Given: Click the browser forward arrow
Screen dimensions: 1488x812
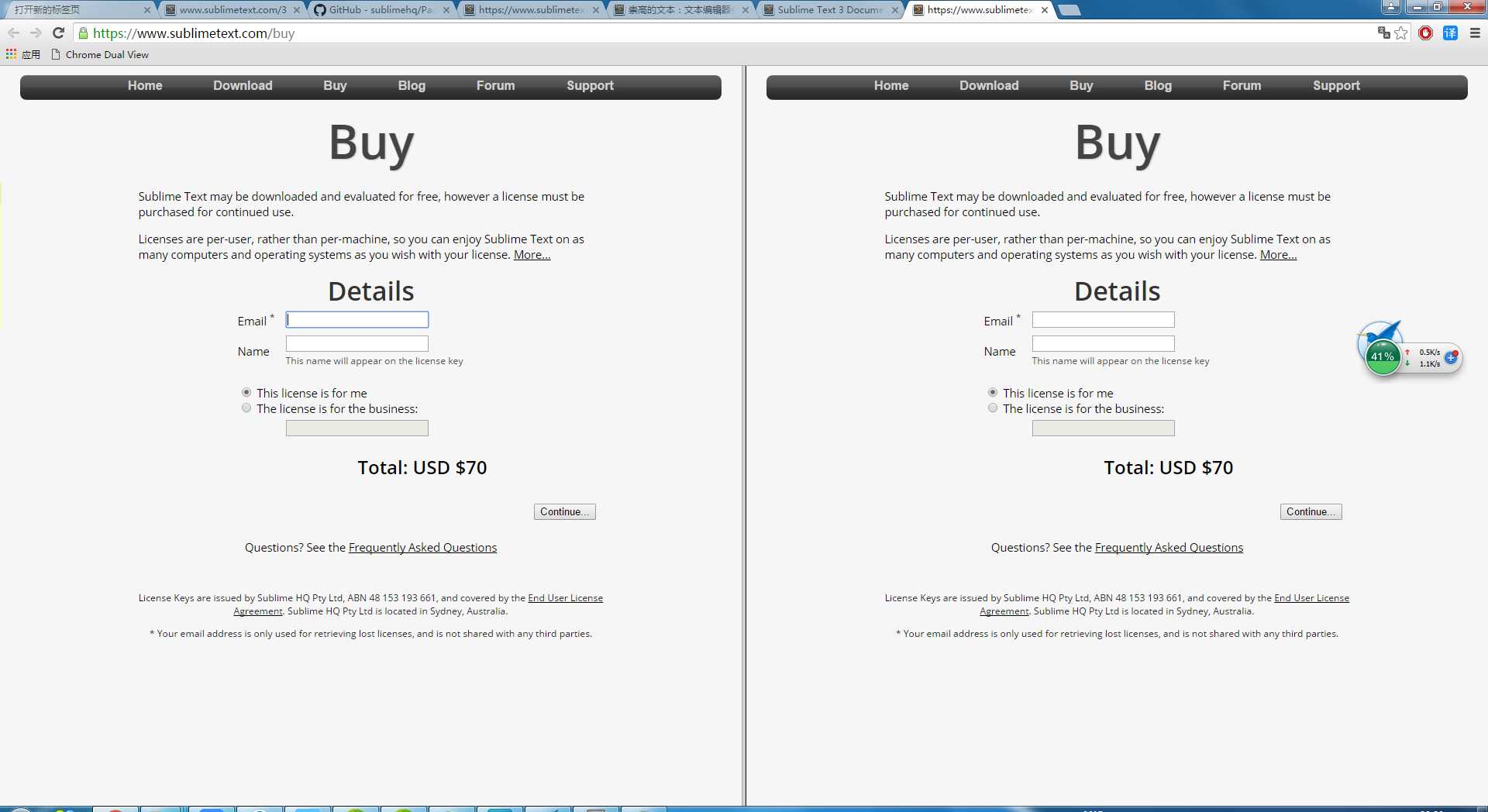Looking at the screenshot, I should click(x=36, y=33).
